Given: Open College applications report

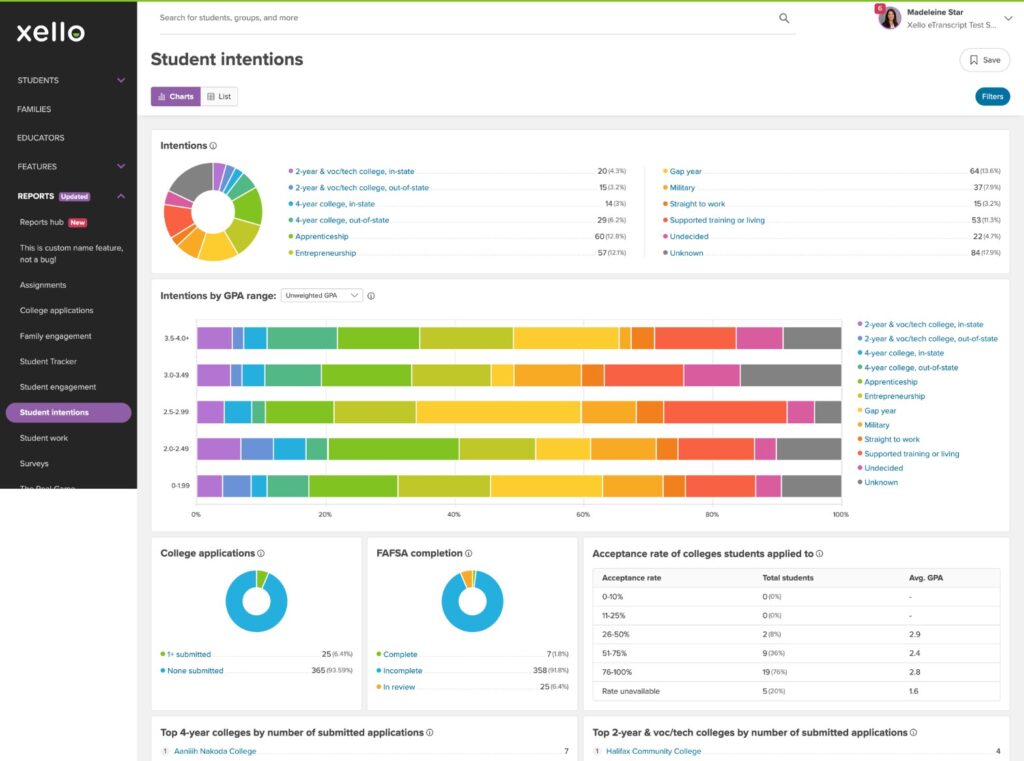Looking at the screenshot, I should point(56,310).
